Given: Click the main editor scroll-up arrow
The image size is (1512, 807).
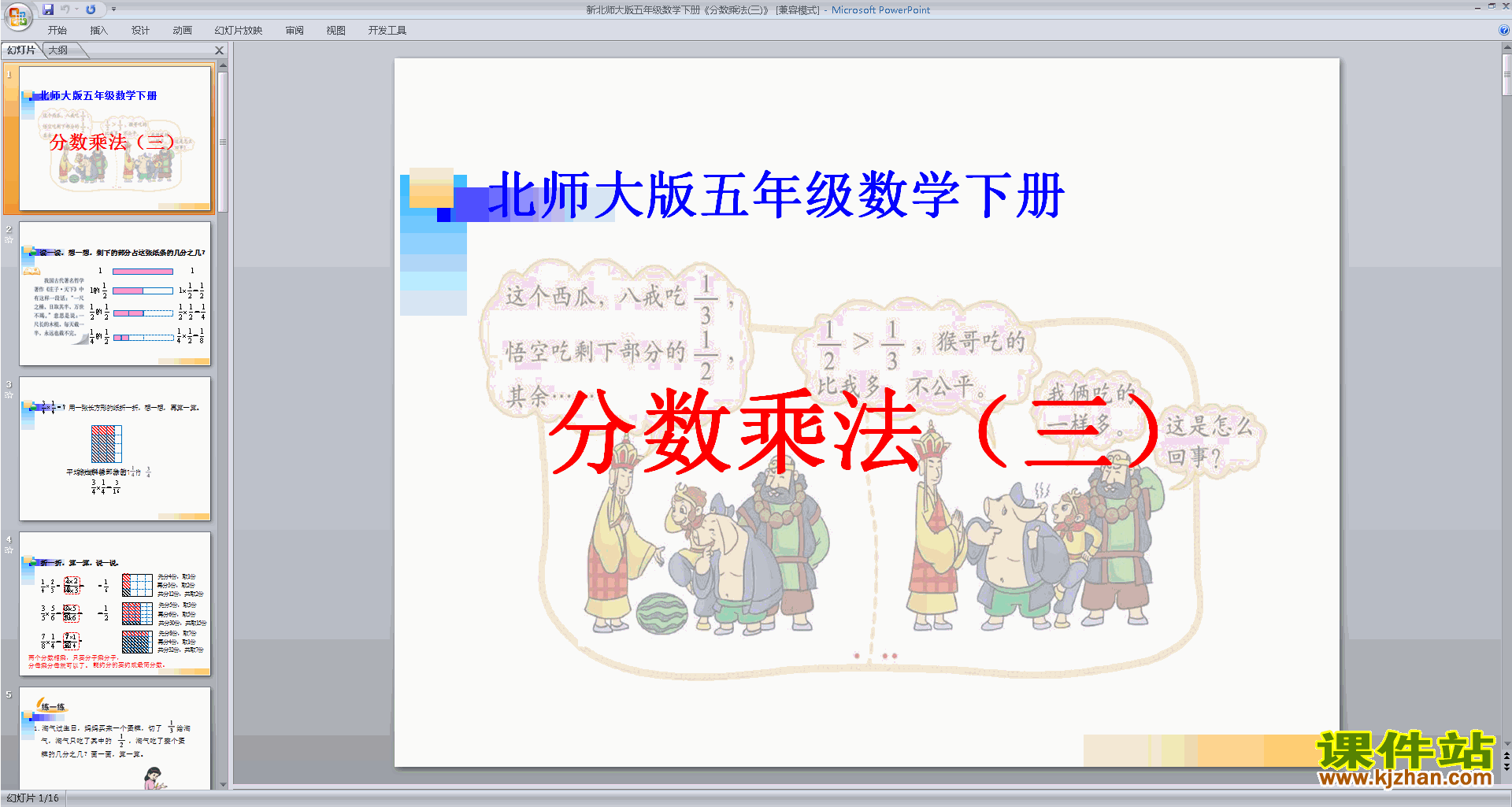Looking at the screenshot, I should 1506,47.
